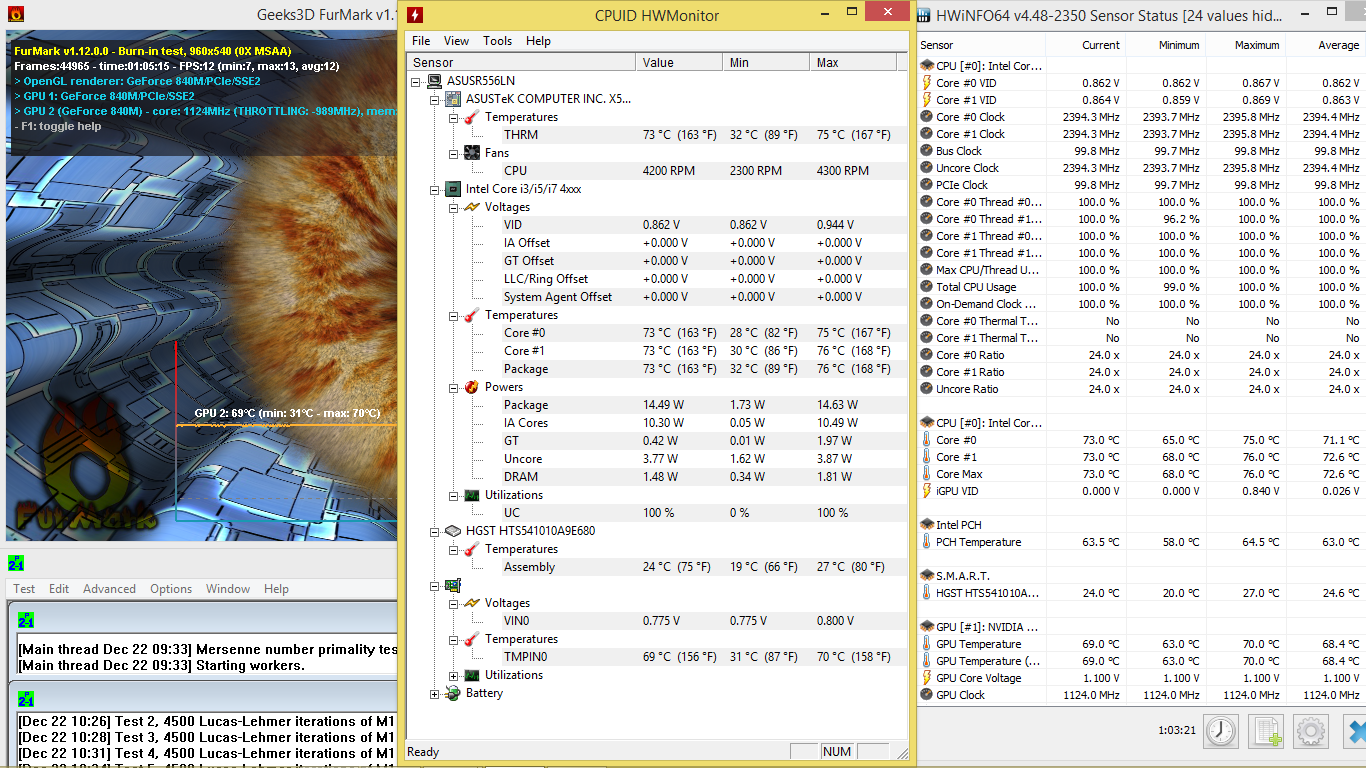Click S.M.A.R.T. group drive icon
1366x768 pixels.
[x=926, y=576]
